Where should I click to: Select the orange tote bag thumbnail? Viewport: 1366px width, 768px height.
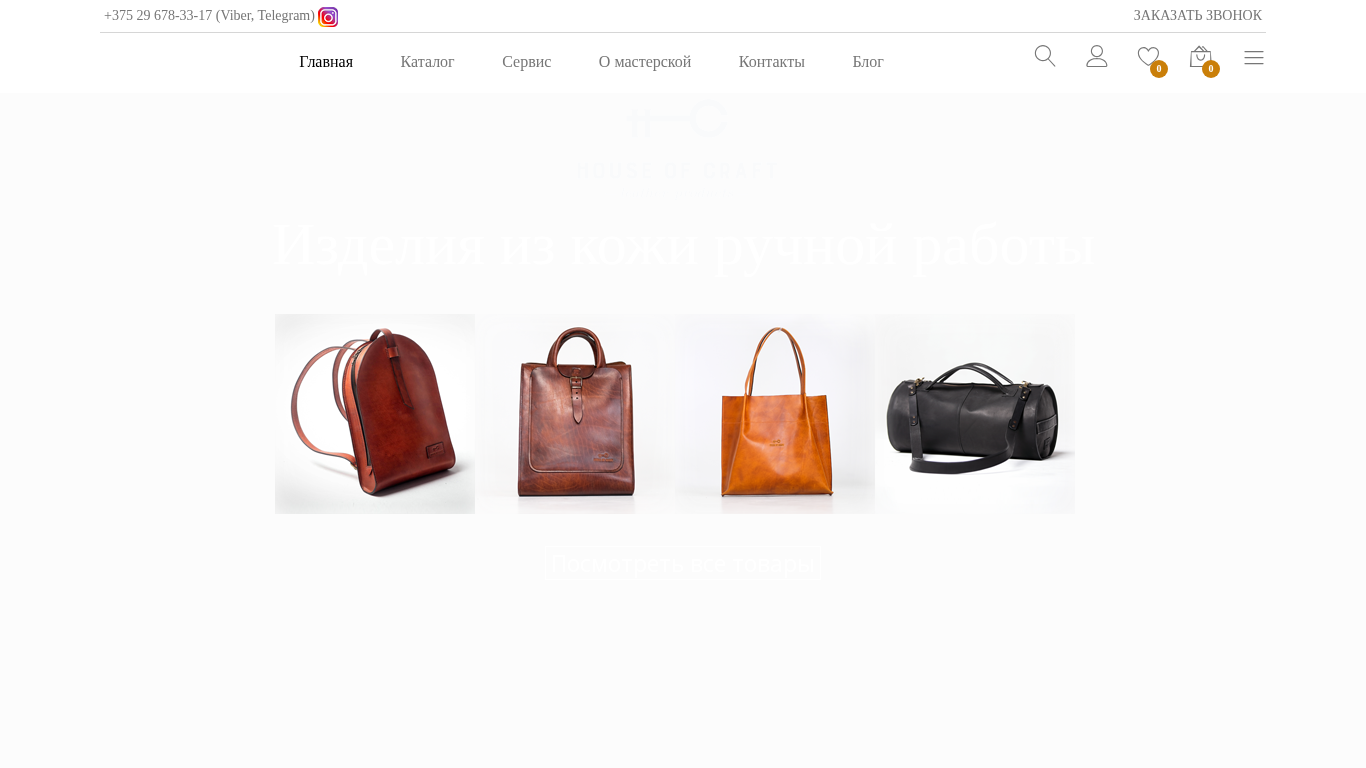point(775,414)
